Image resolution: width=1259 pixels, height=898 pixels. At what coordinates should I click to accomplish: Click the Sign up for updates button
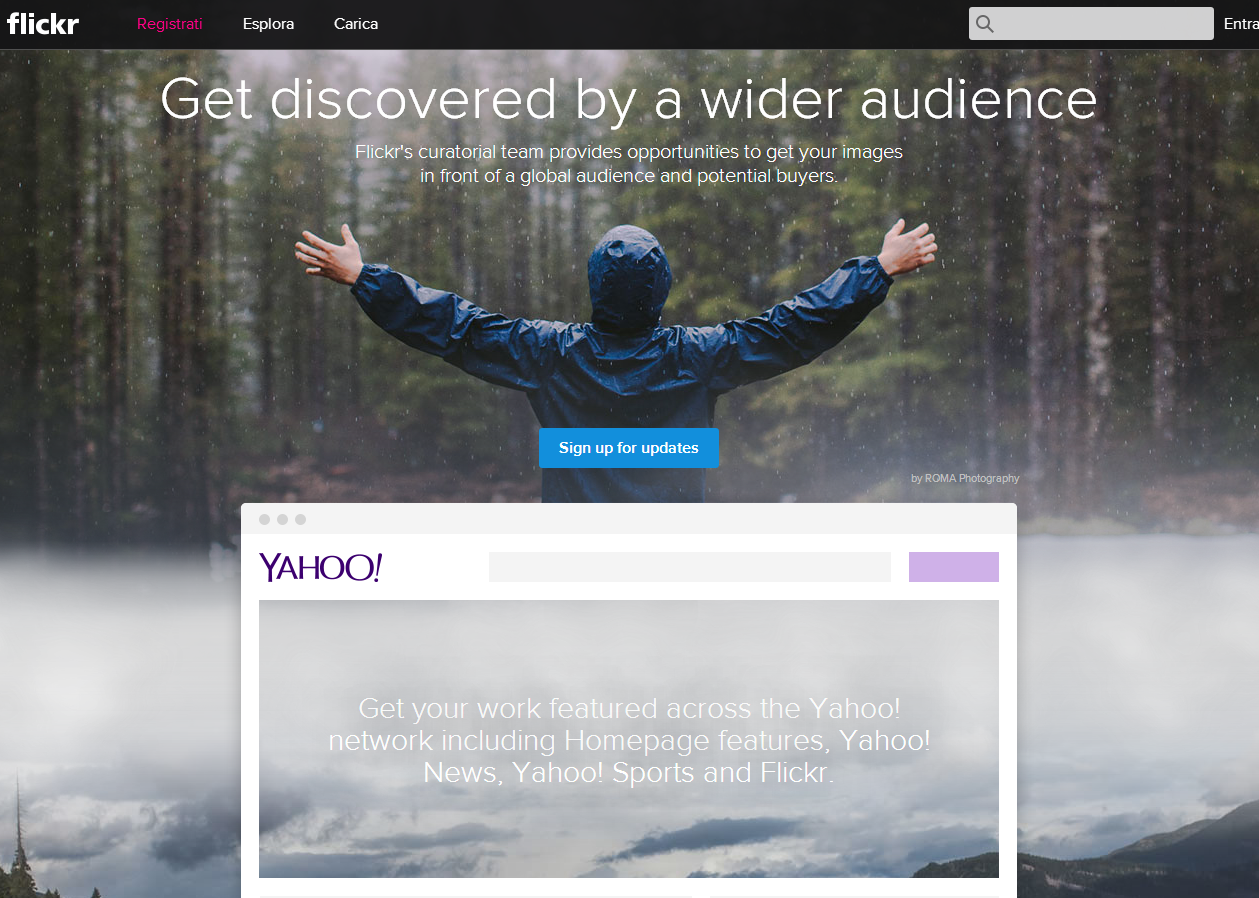tap(629, 448)
